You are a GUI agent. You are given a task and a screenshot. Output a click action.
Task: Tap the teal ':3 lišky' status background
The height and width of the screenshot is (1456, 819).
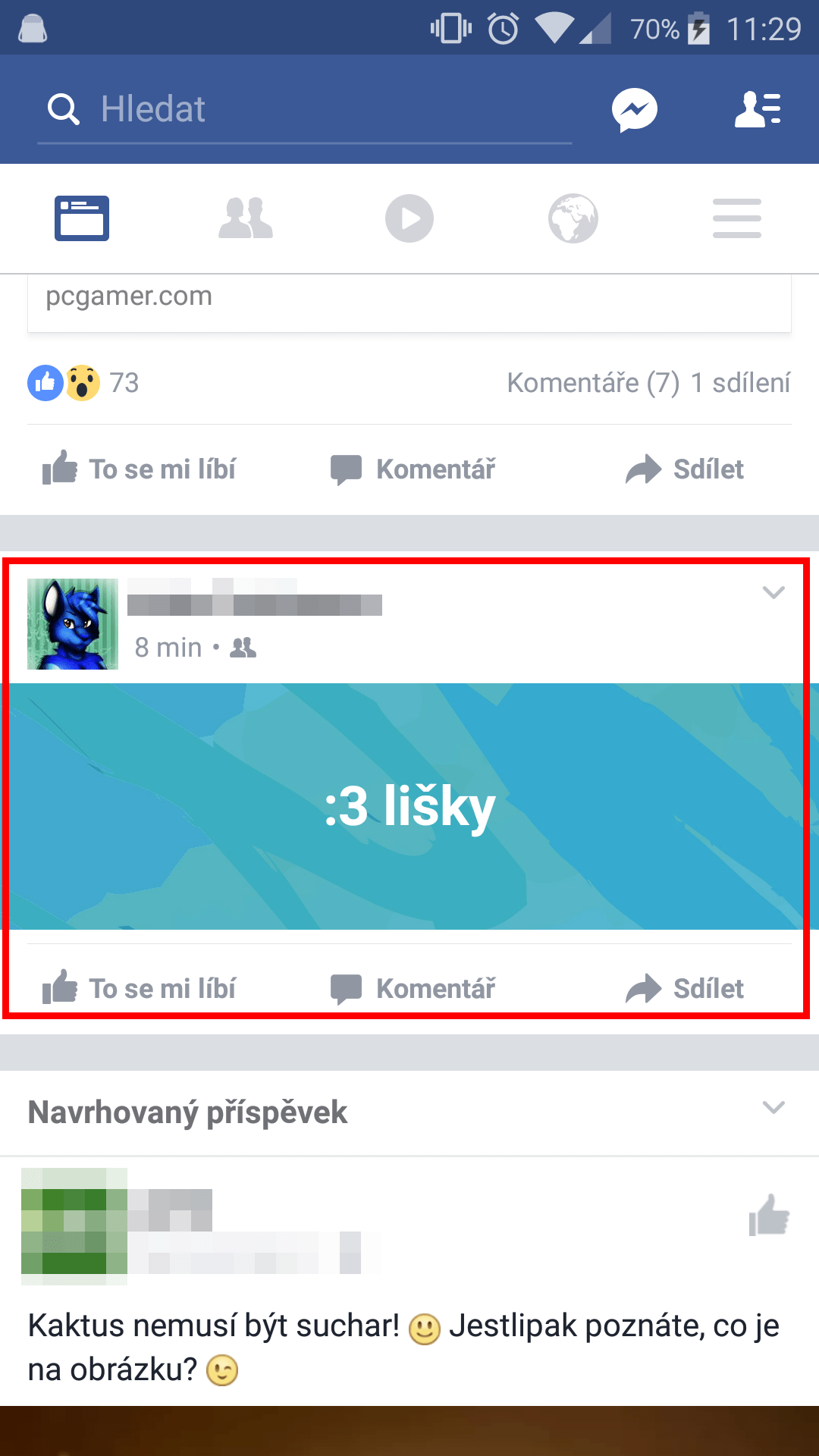pos(409,806)
